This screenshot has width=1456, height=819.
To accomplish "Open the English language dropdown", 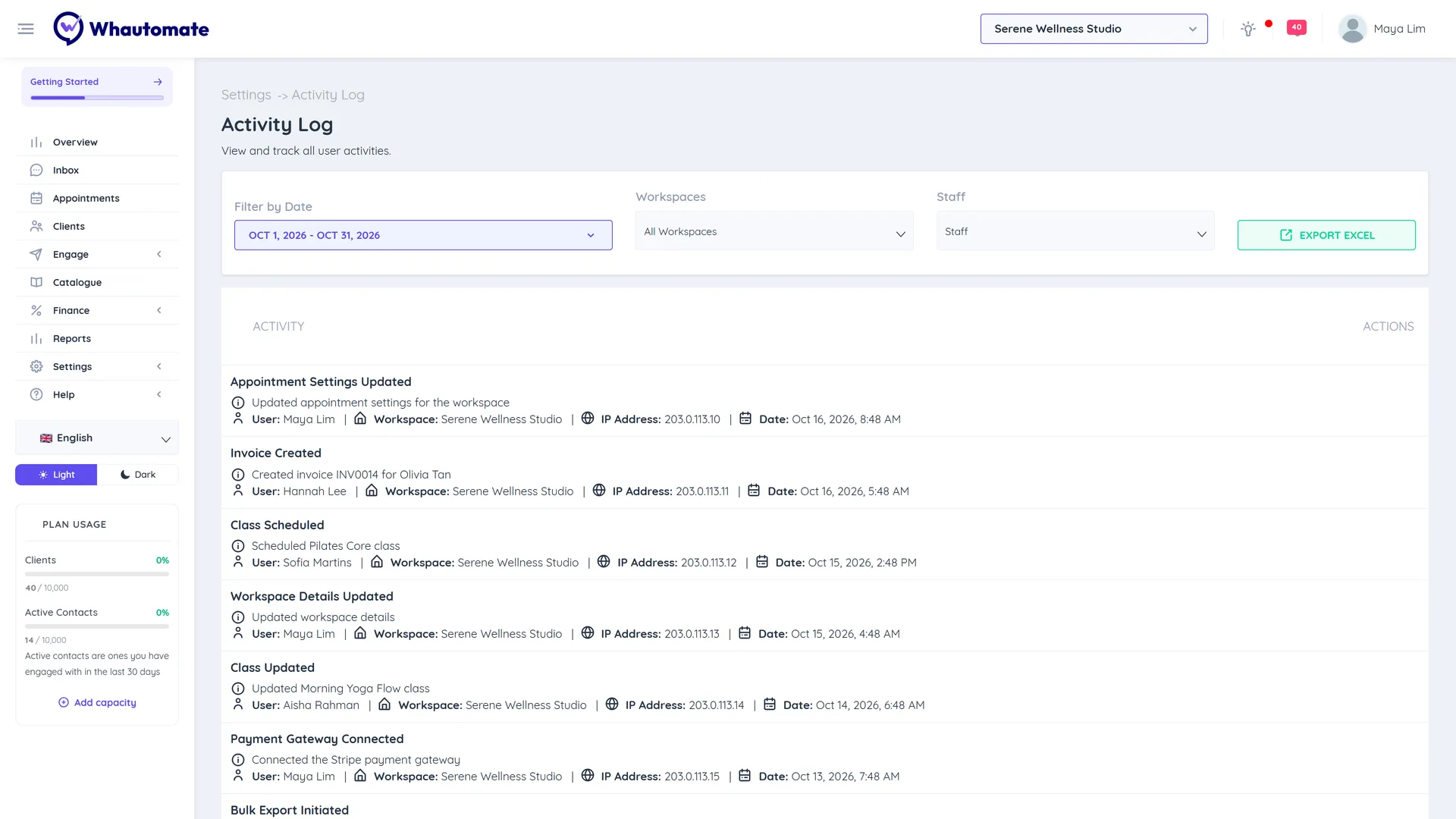I will (x=97, y=438).
